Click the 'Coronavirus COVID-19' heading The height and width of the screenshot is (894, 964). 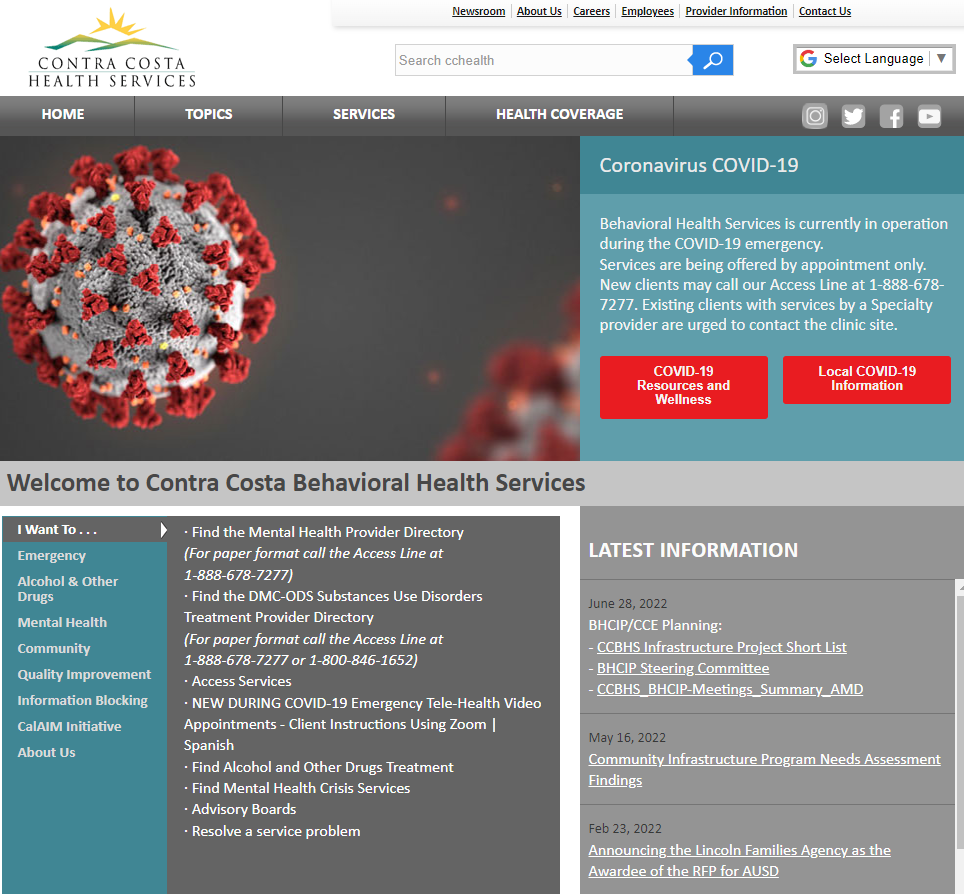[x=699, y=165]
